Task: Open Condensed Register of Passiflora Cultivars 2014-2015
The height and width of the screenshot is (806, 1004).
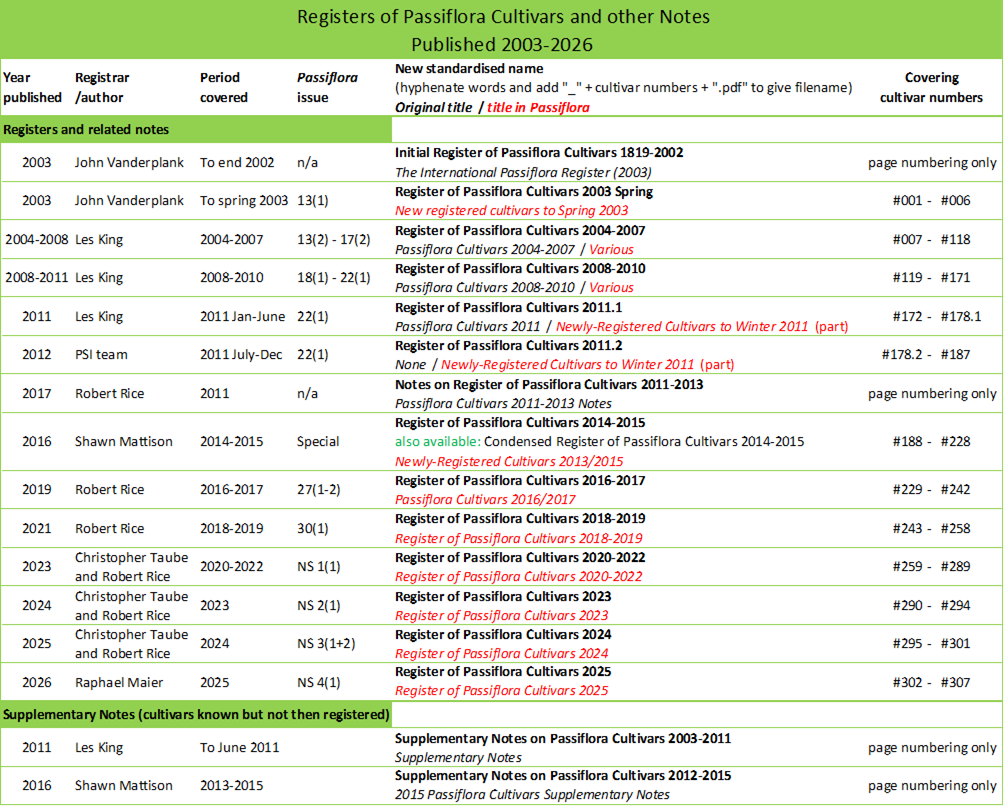Action: 644,442
